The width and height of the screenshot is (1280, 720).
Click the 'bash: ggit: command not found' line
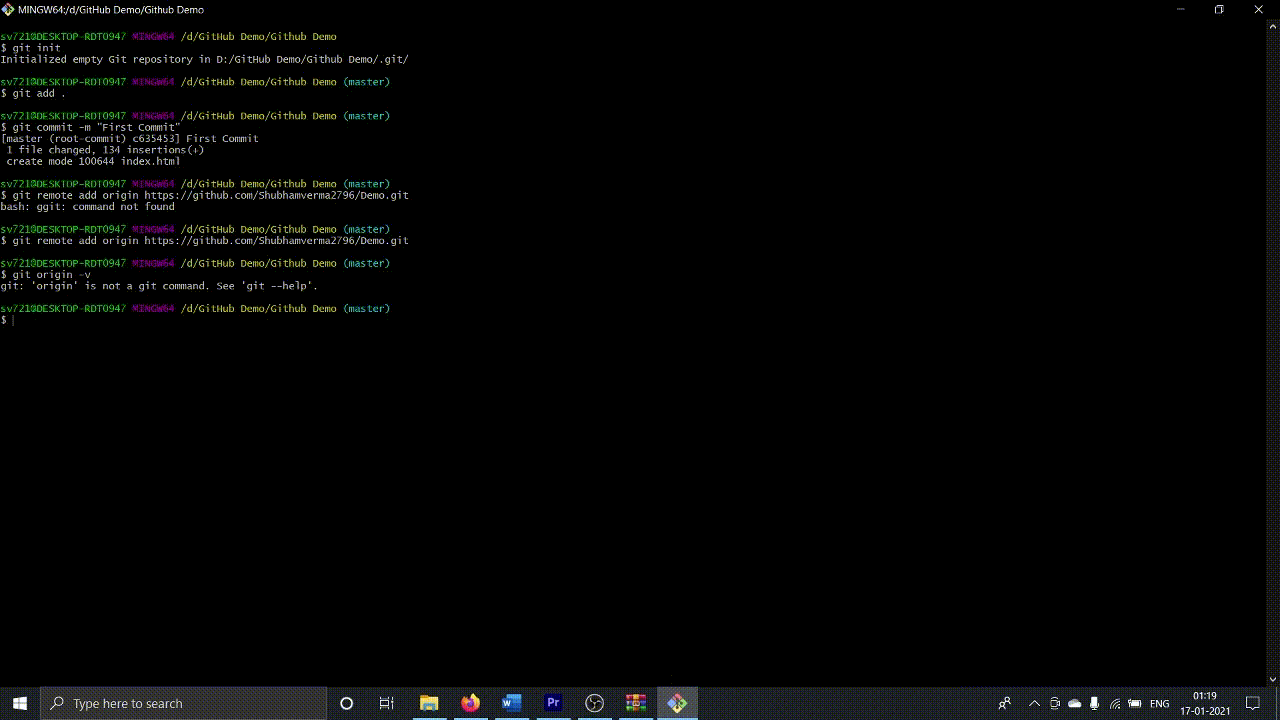tap(87, 206)
